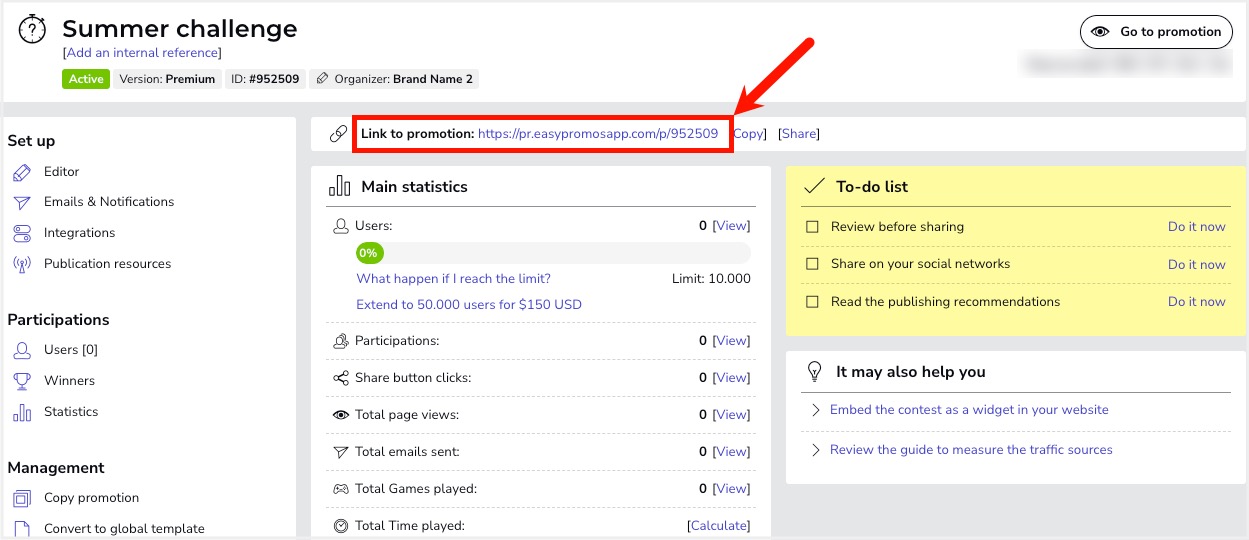Check the Review before sharing checkbox
1249x540 pixels.
813,227
